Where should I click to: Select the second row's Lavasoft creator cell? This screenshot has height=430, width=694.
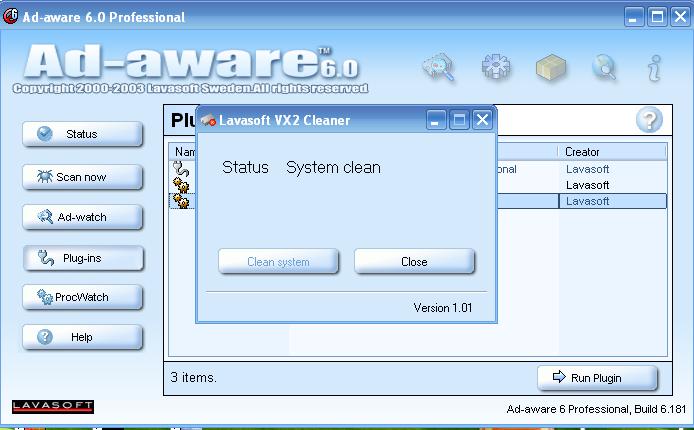pos(587,185)
